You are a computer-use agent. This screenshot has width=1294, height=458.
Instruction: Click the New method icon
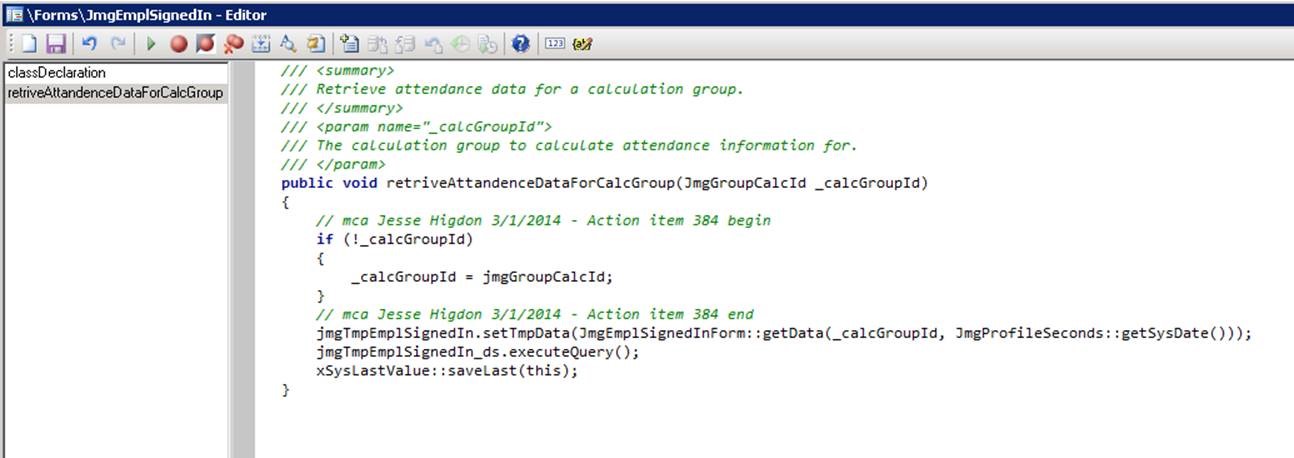pos(29,44)
